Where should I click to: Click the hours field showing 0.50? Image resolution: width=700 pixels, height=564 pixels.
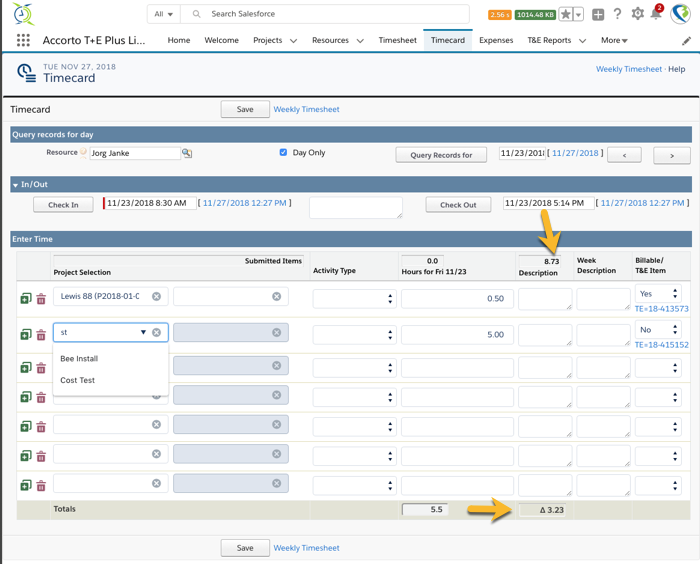457,299
